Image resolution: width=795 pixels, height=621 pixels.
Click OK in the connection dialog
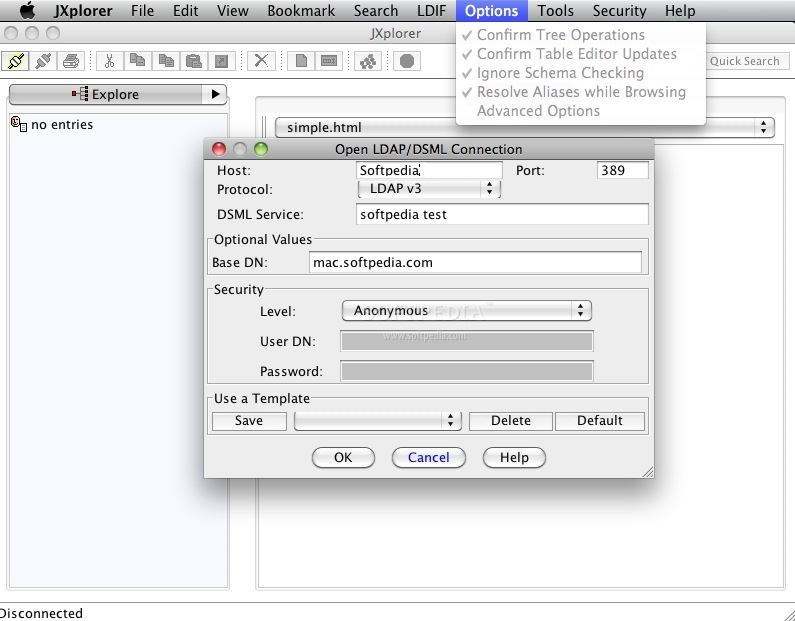coord(343,457)
